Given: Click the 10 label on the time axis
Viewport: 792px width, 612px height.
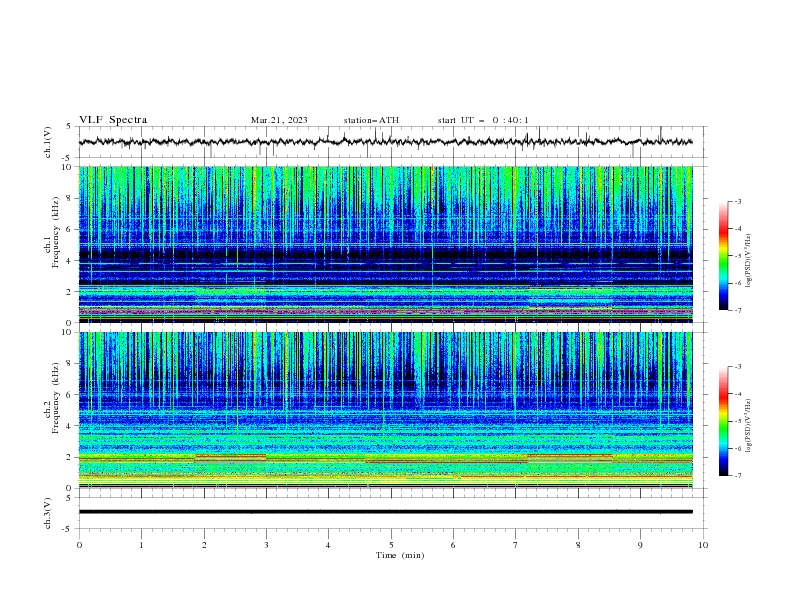Looking at the screenshot, I should (703, 545).
